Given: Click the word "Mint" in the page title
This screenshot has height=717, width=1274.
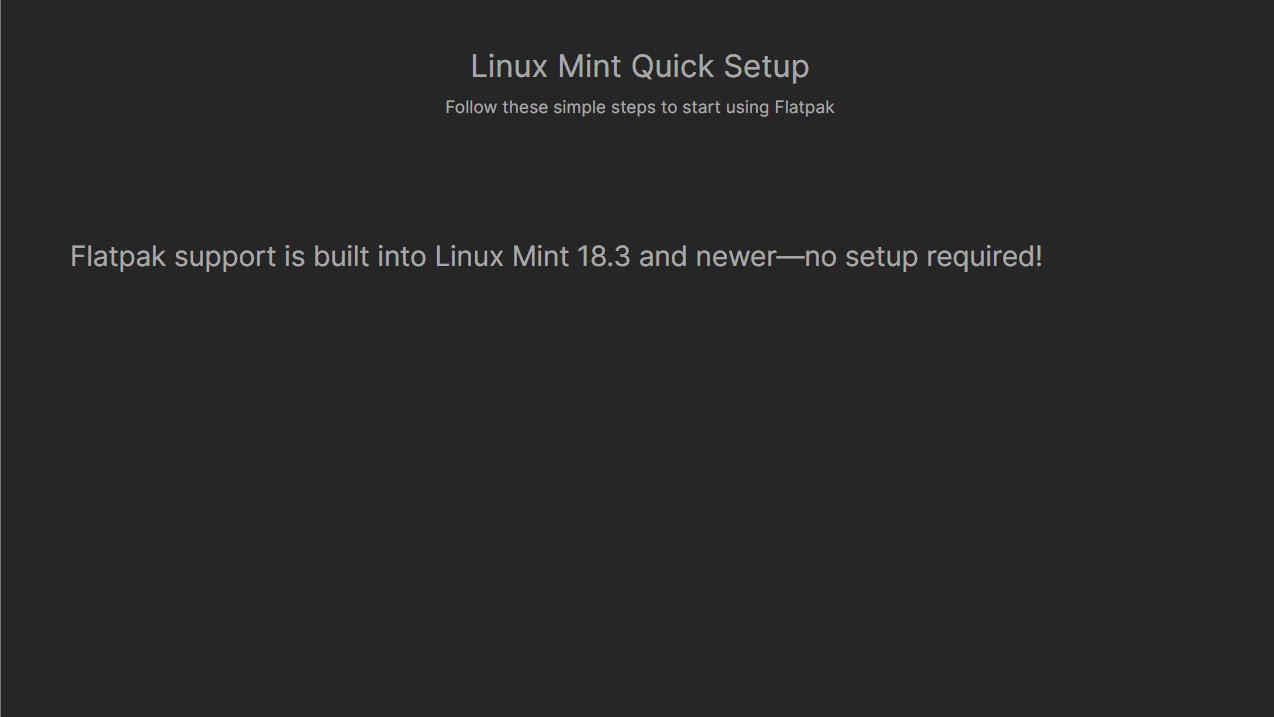Looking at the screenshot, I should click(590, 67).
